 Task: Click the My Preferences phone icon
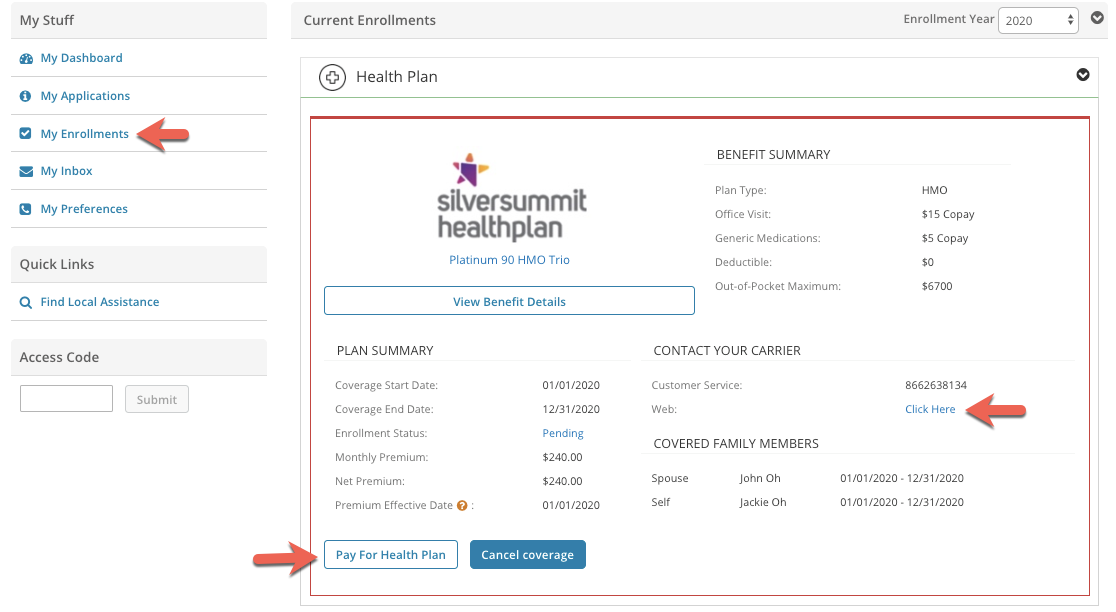(x=26, y=209)
